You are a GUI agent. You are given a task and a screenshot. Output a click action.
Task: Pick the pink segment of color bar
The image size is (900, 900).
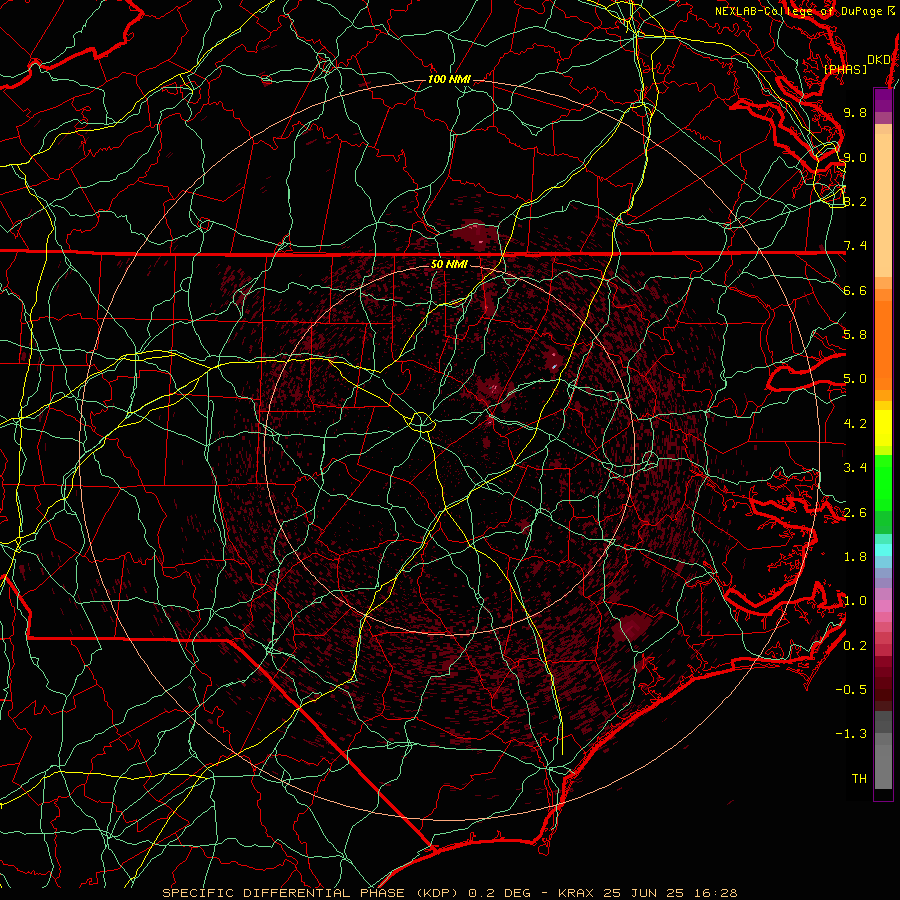click(883, 606)
